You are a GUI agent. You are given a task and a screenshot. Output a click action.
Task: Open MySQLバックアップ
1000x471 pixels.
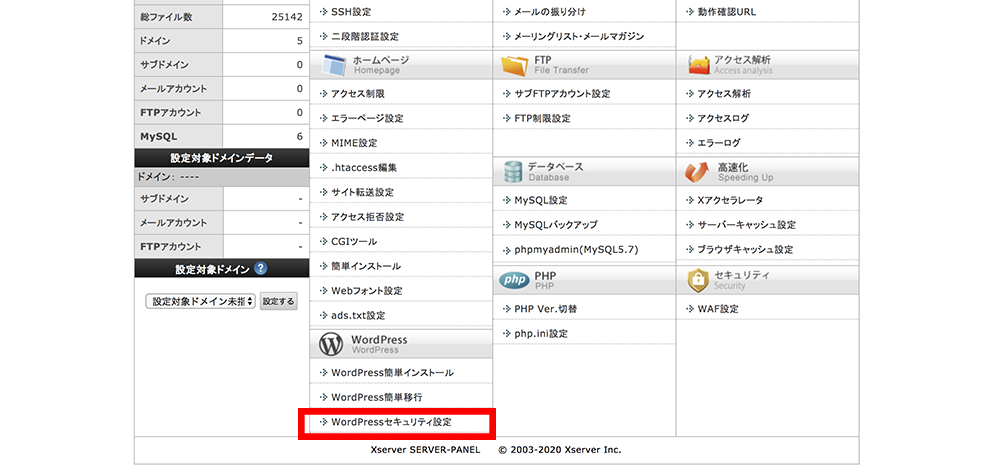point(555,226)
